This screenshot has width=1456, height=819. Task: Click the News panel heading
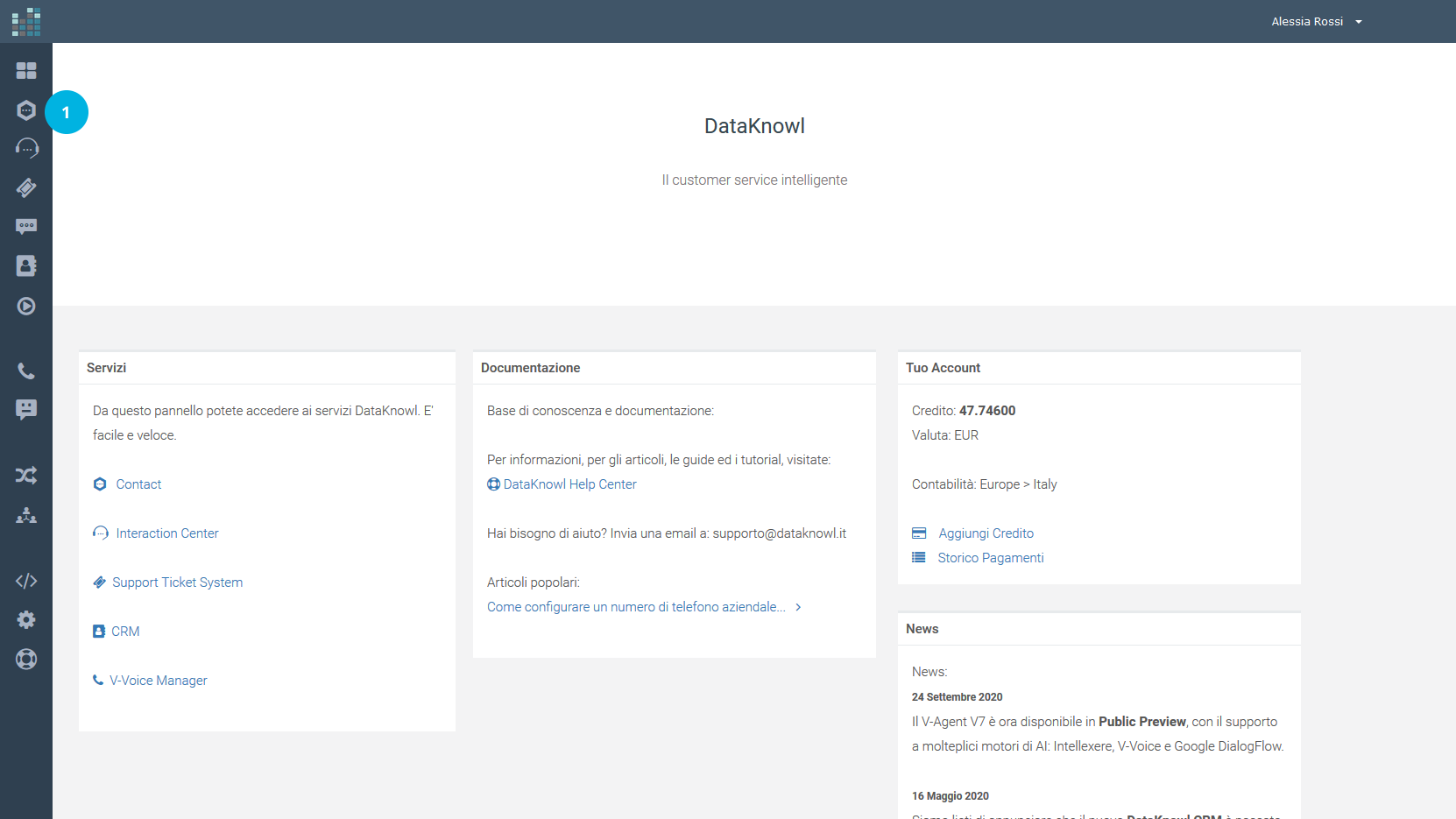tap(922, 629)
